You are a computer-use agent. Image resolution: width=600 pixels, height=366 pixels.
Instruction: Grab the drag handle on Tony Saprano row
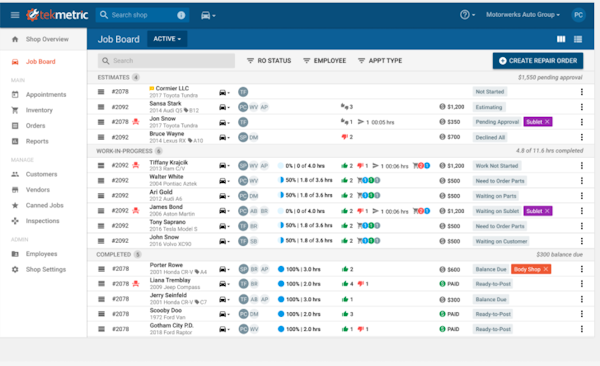tap(101, 226)
